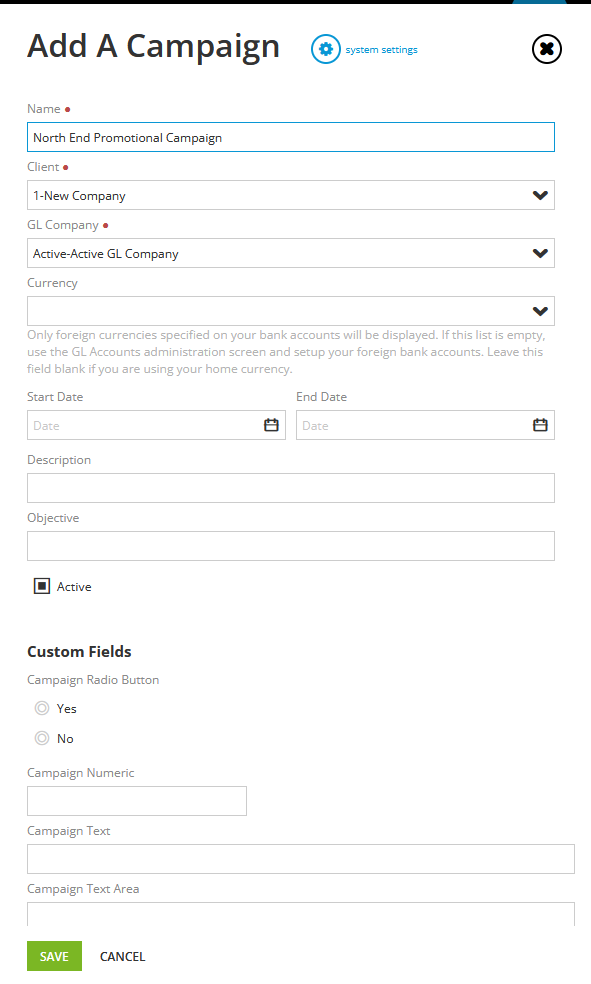This screenshot has height=984, width=591.
Task: Click the Start Date text input
Action: [144, 425]
